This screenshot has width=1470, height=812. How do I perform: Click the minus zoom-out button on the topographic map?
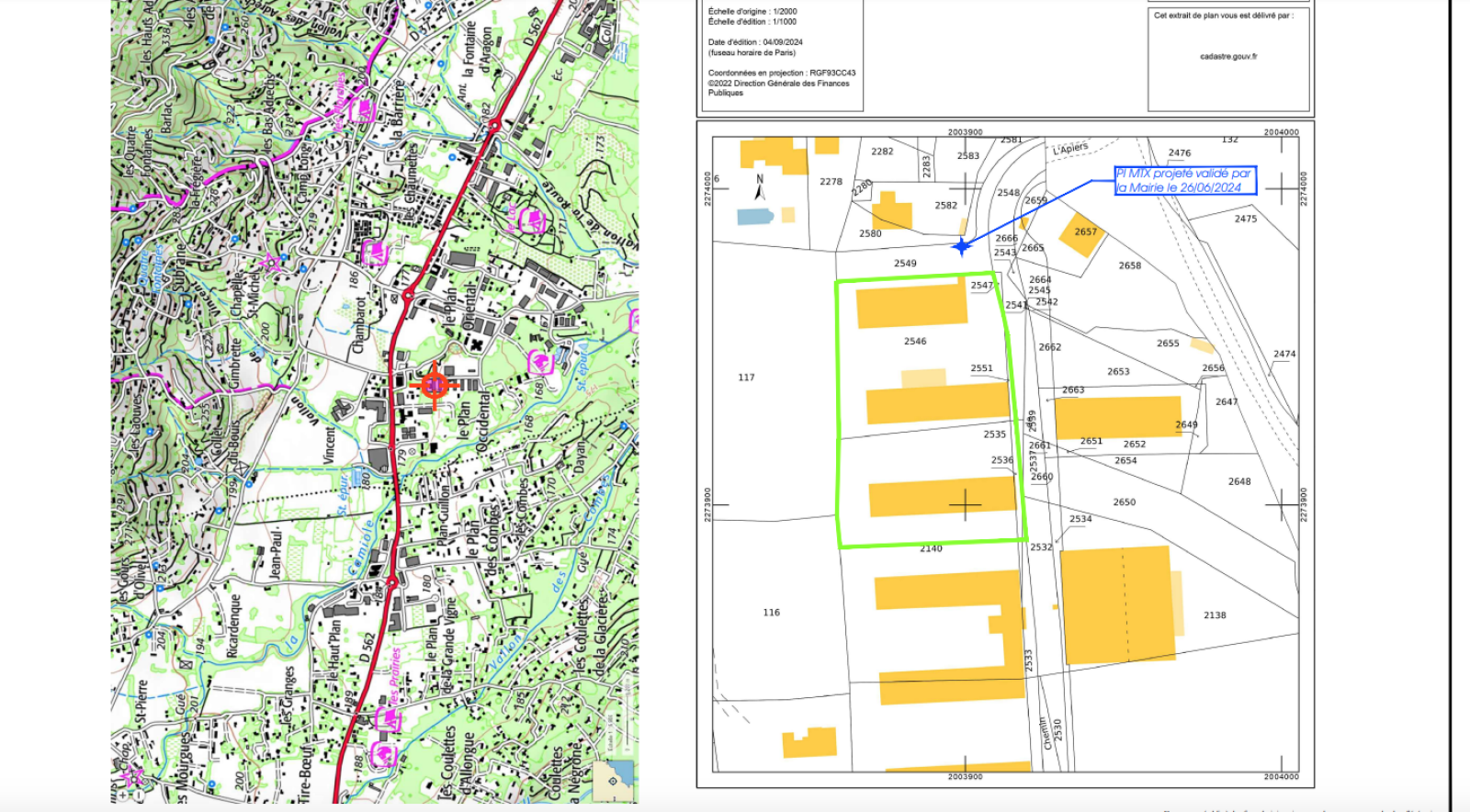click(141, 795)
